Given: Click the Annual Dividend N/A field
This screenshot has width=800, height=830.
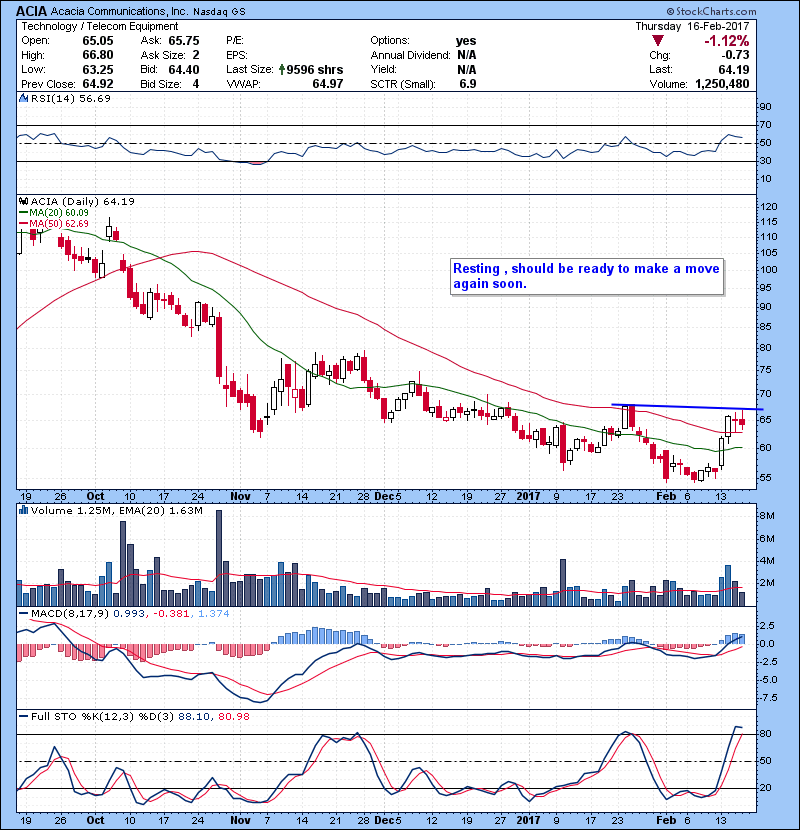Looking at the screenshot, I should point(423,55).
